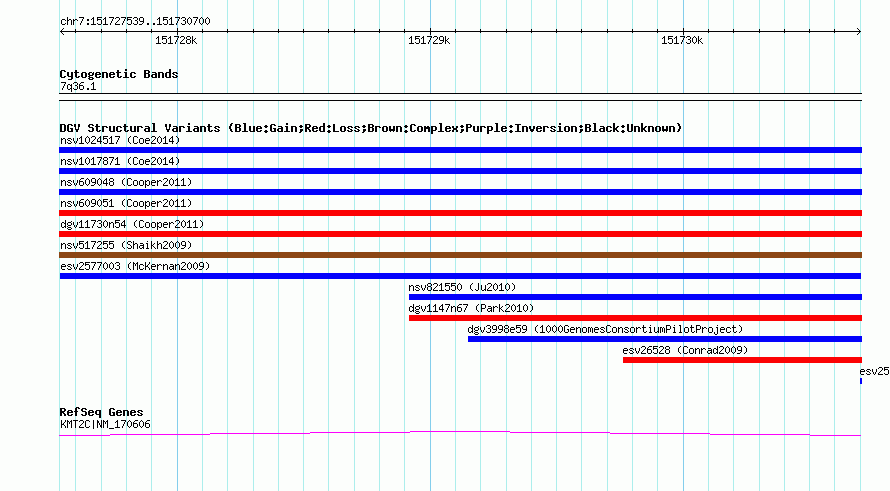890x491 pixels.
Task: Open the esv2577003 (McKernan2009) label
Action: [x=135, y=266]
